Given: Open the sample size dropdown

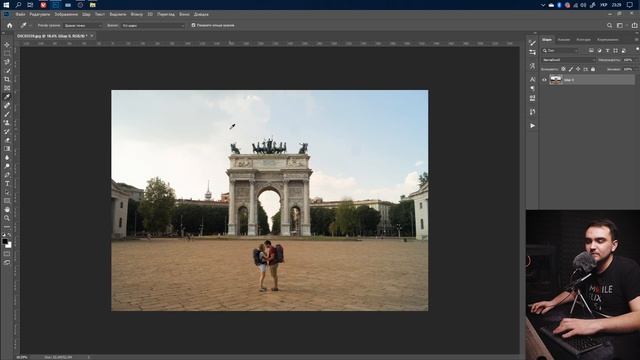Looking at the screenshot, I should 83,25.
